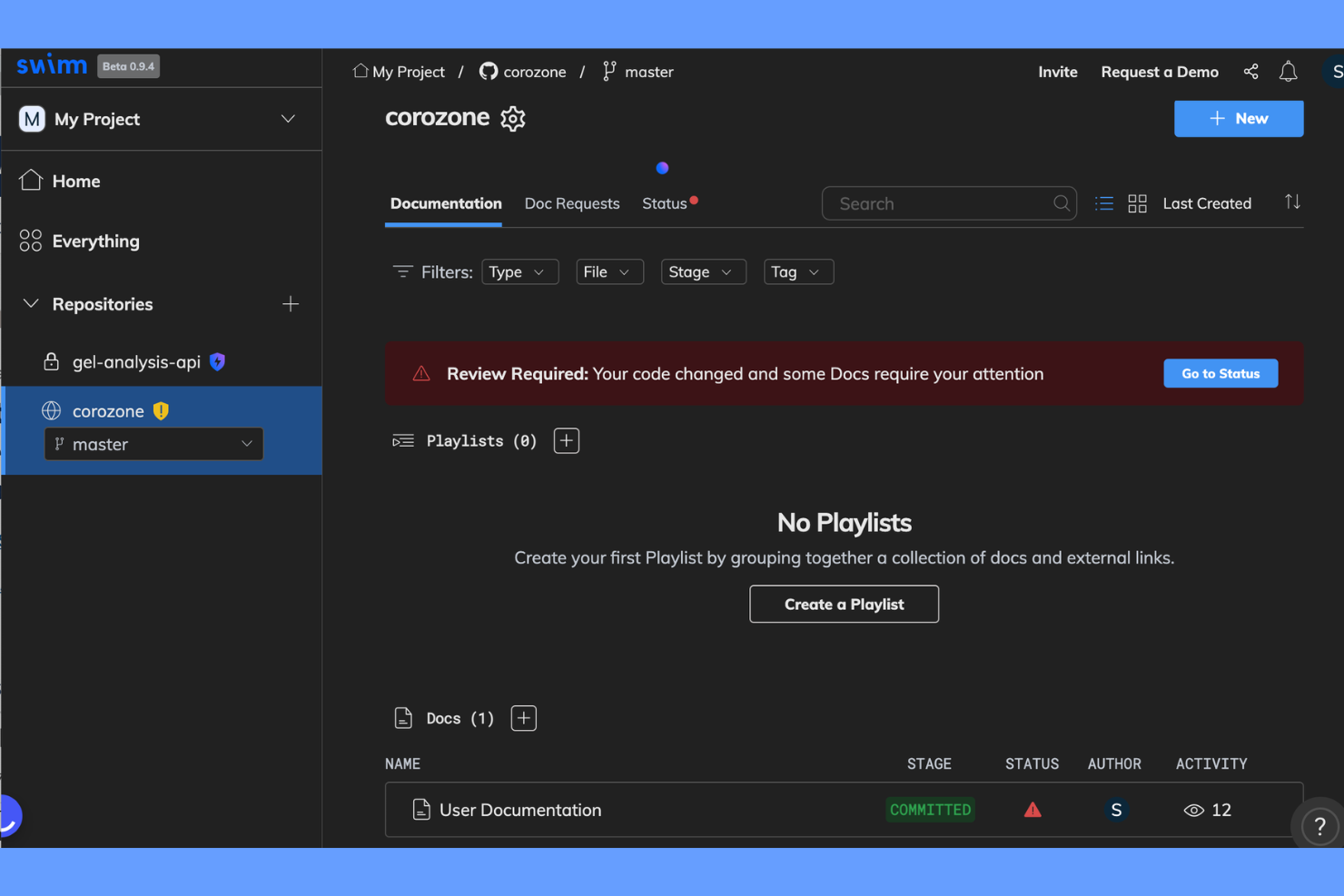Open the user avatar menu at top right
1344x896 pixels.
coord(1334,72)
